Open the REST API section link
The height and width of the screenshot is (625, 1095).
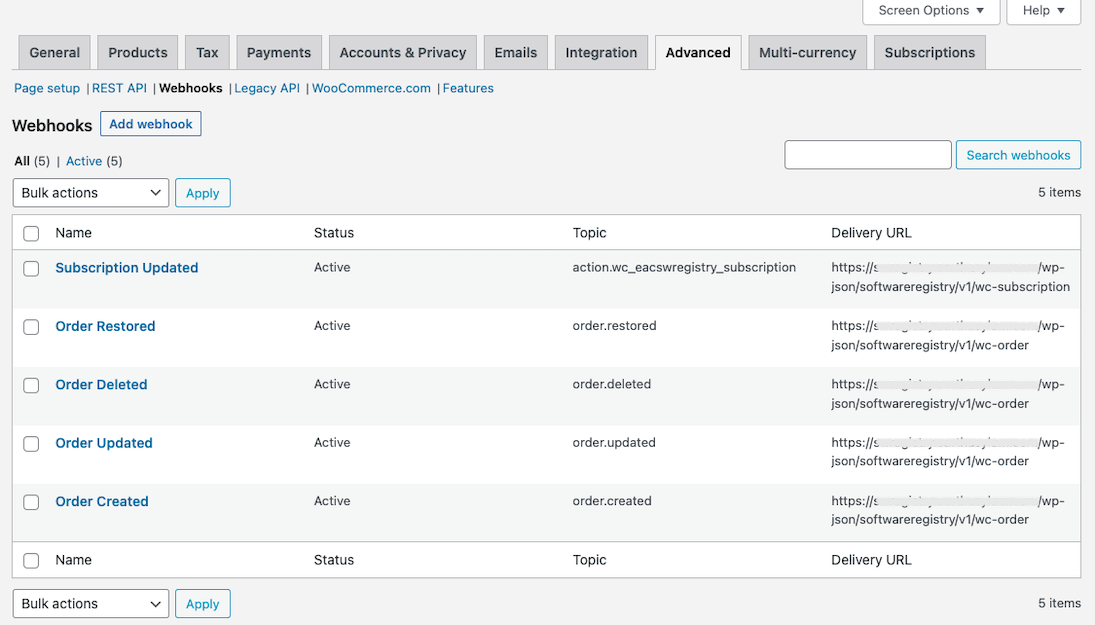click(x=119, y=88)
